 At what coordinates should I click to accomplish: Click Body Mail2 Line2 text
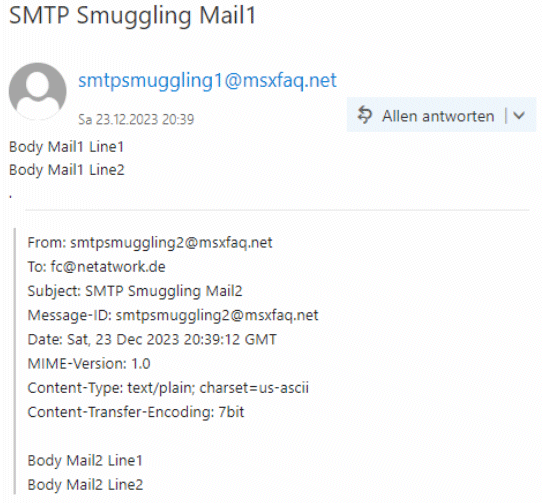tap(85, 485)
